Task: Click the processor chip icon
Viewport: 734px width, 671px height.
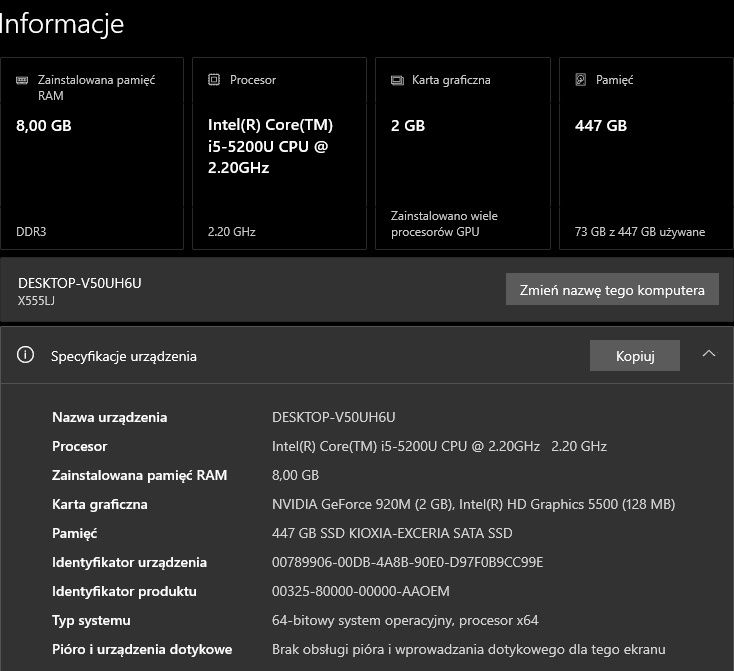Action: click(x=214, y=80)
